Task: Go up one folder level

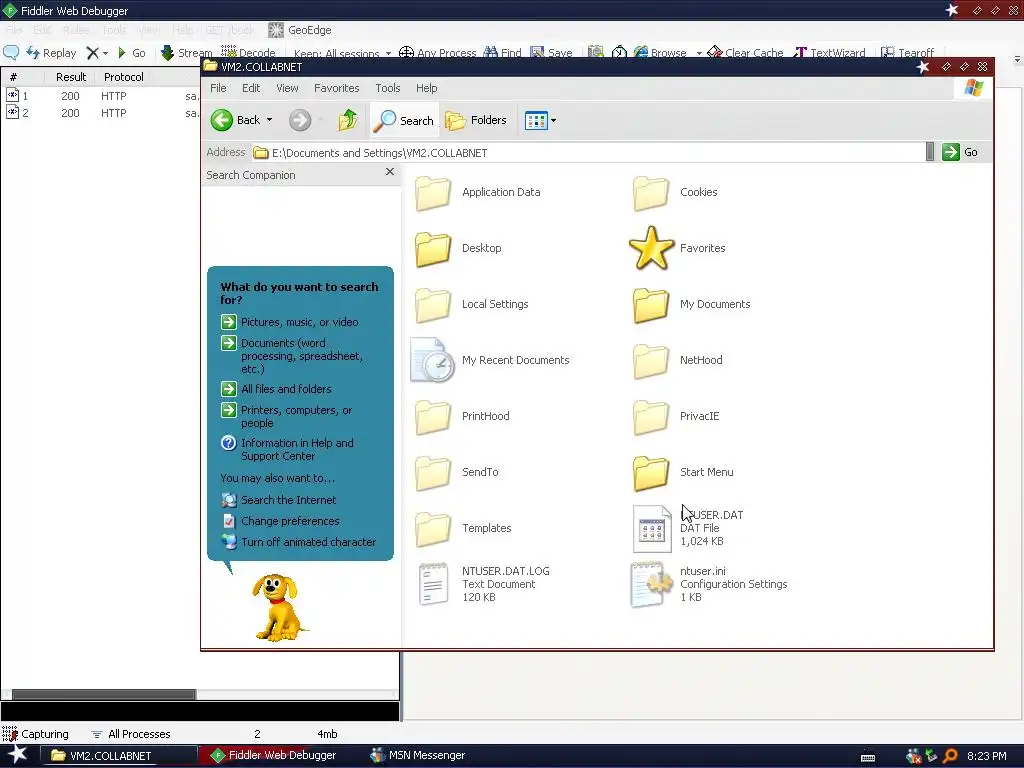Action: pos(348,120)
